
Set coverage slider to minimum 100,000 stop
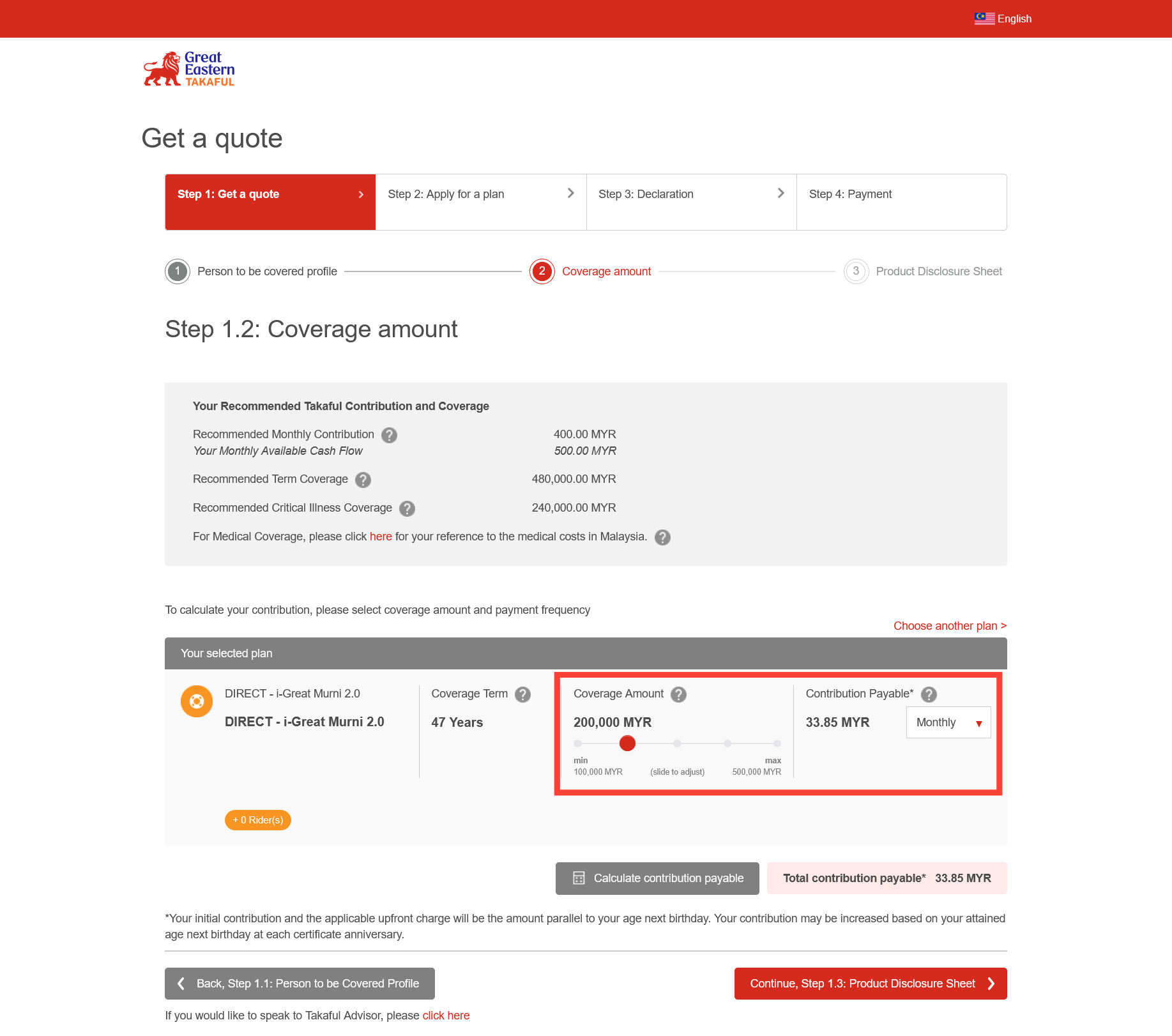click(577, 743)
